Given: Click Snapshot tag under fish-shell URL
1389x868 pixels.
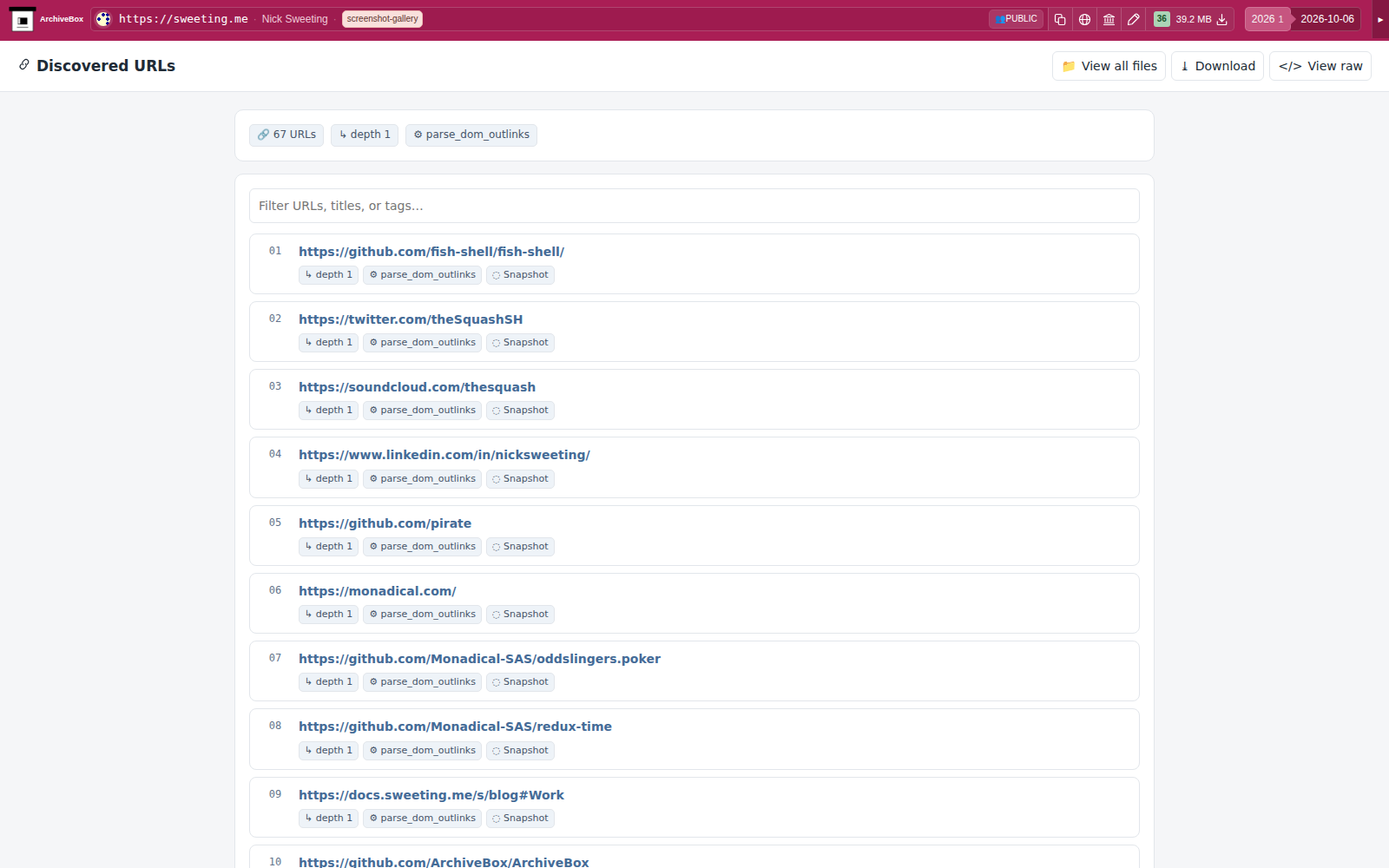Looking at the screenshot, I should 520,275.
